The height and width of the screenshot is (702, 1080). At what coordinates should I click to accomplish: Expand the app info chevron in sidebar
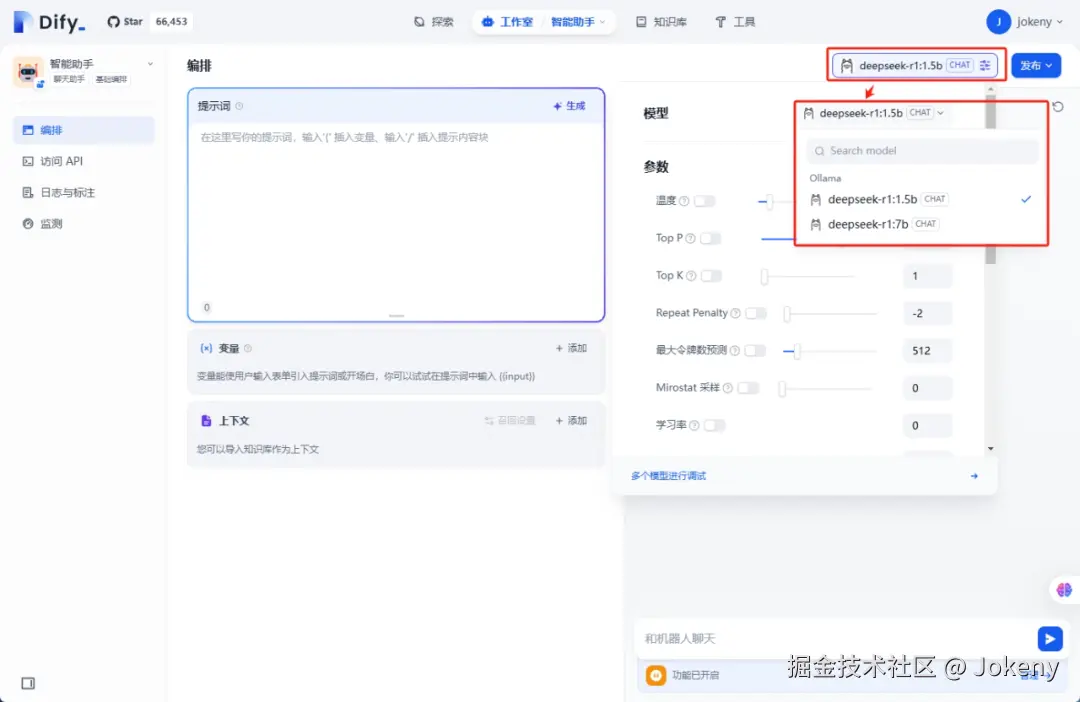(150, 64)
